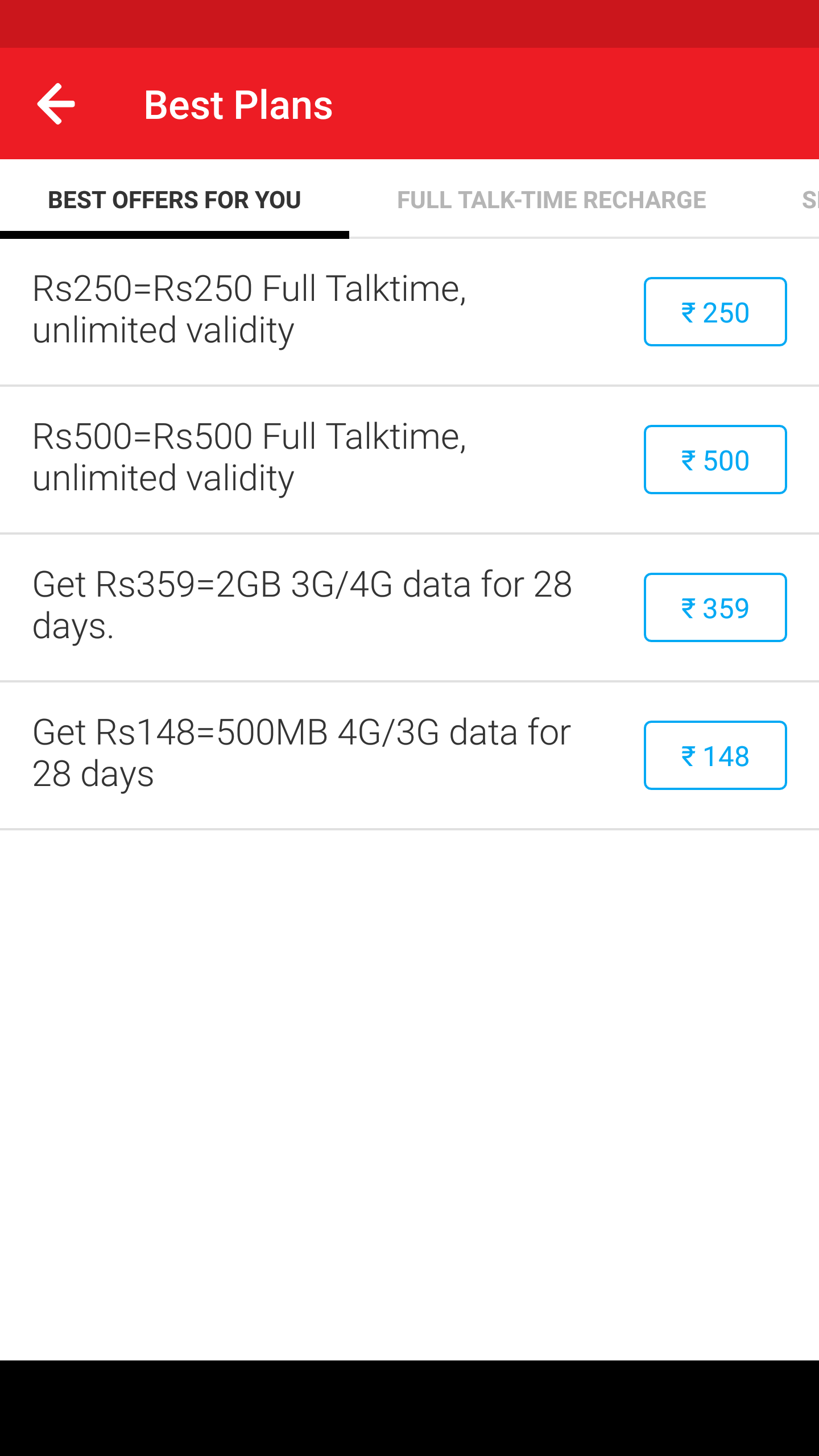Switch to Full Talk-Time Recharge tab
Image resolution: width=819 pixels, height=1456 pixels.
551,200
